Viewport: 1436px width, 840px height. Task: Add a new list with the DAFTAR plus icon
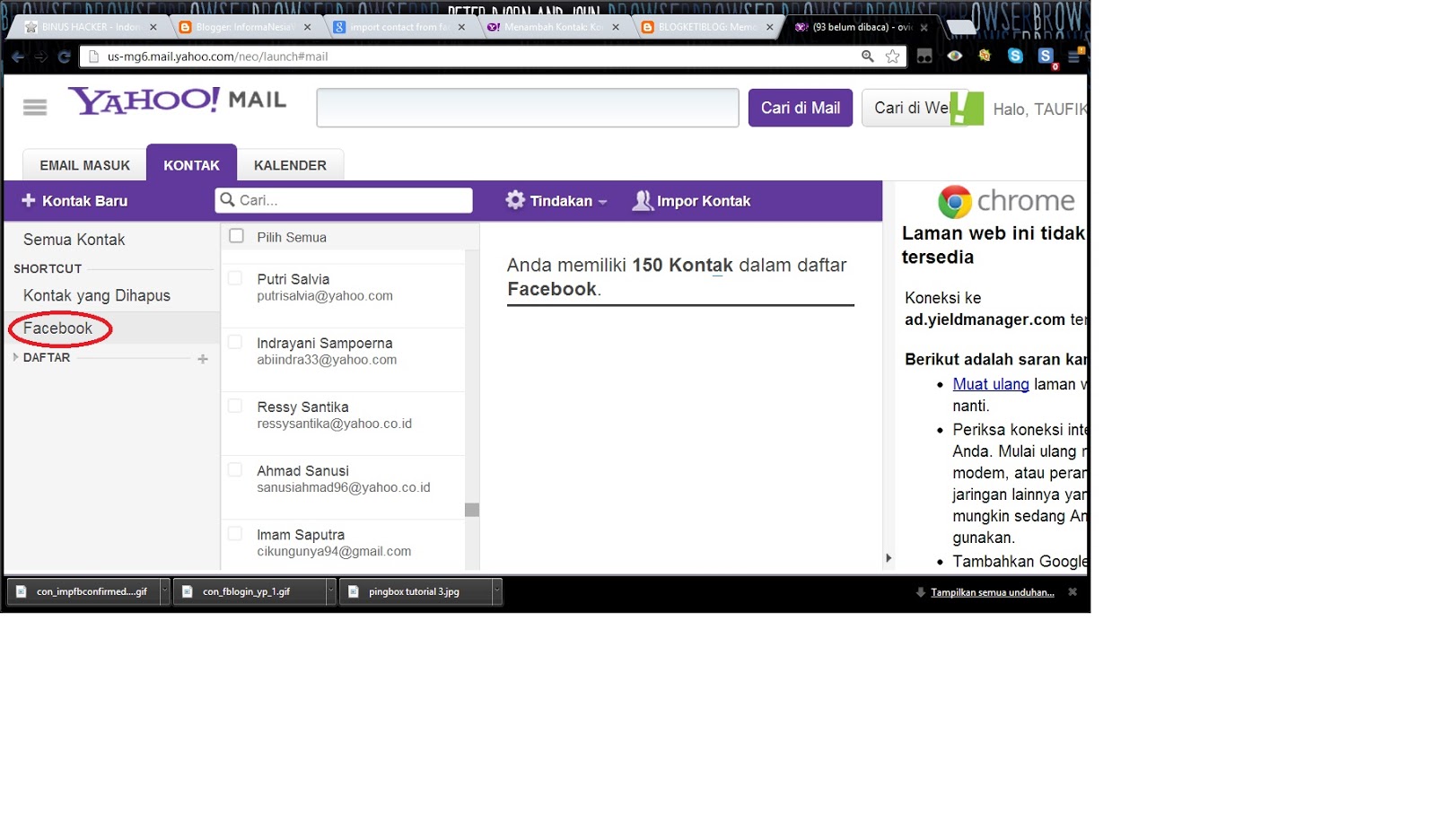[203, 359]
